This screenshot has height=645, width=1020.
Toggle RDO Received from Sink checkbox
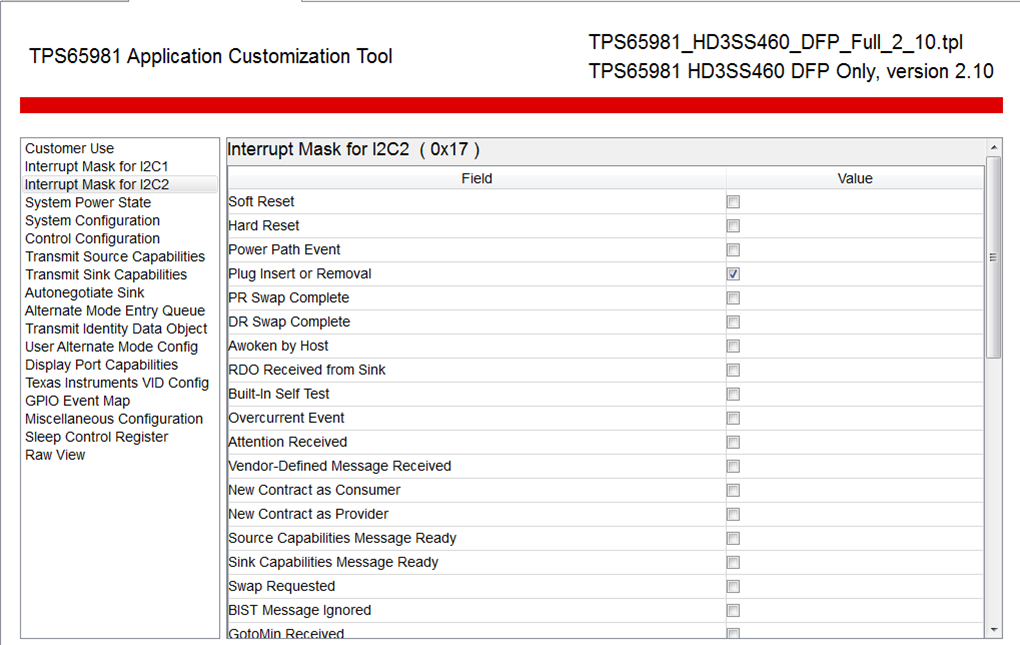click(x=733, y=371)
